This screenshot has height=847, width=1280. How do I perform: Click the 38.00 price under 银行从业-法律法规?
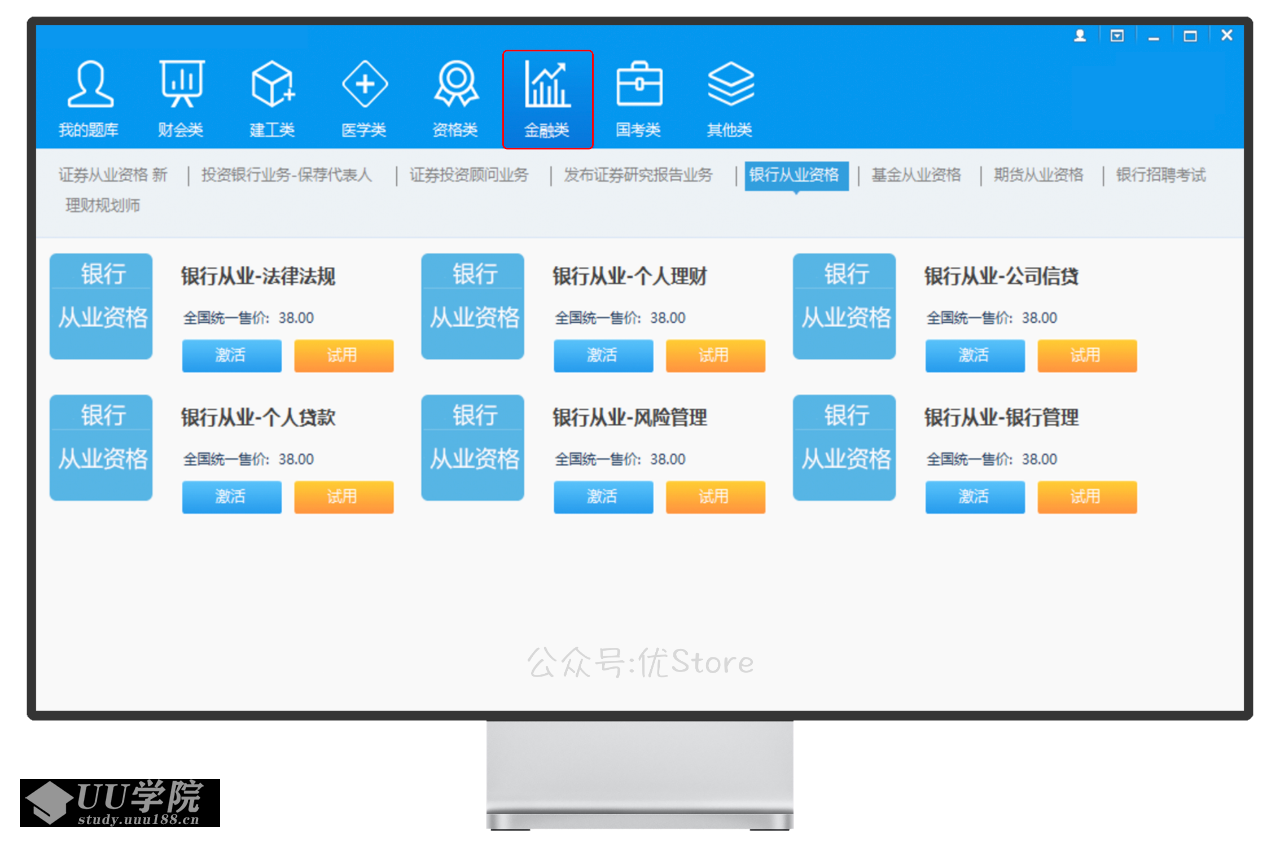[296, 318]
